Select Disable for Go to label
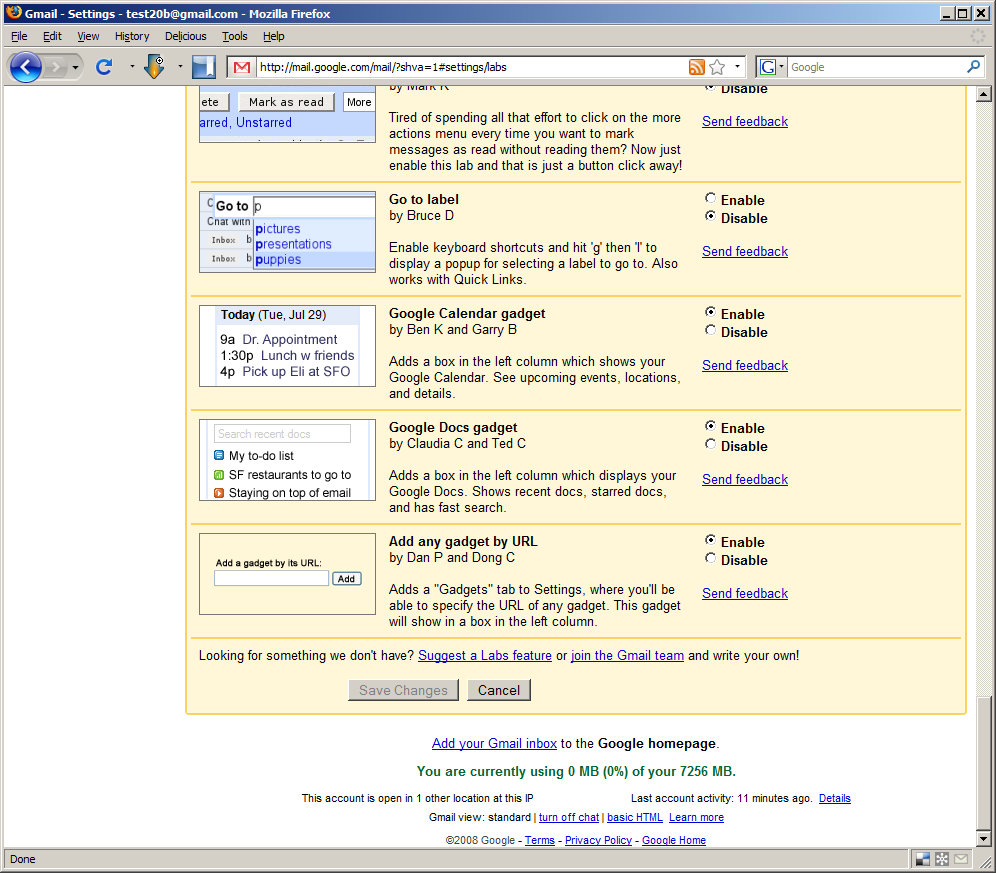 710,217
